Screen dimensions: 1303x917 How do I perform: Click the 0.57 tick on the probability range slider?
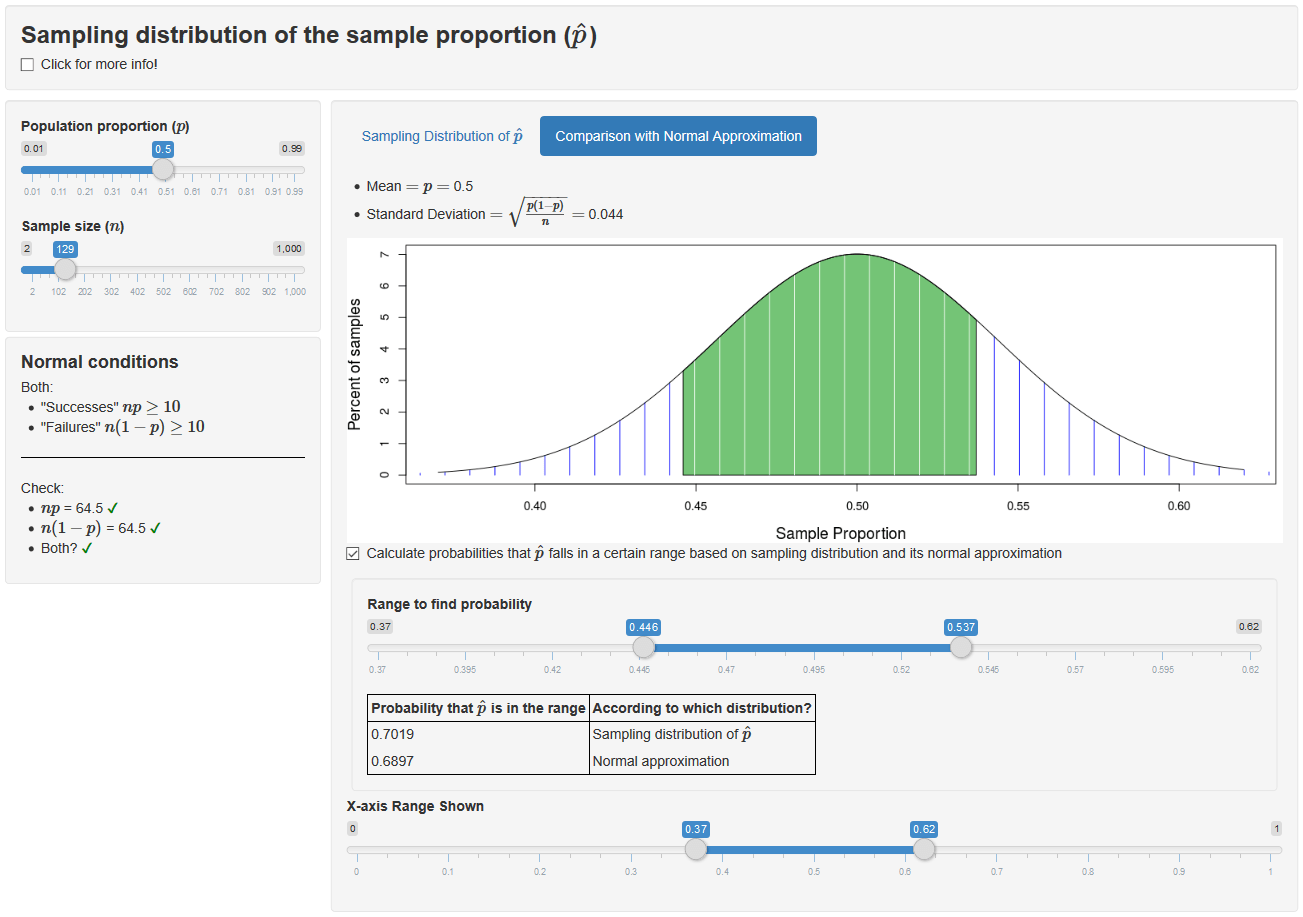(1075, 648)
